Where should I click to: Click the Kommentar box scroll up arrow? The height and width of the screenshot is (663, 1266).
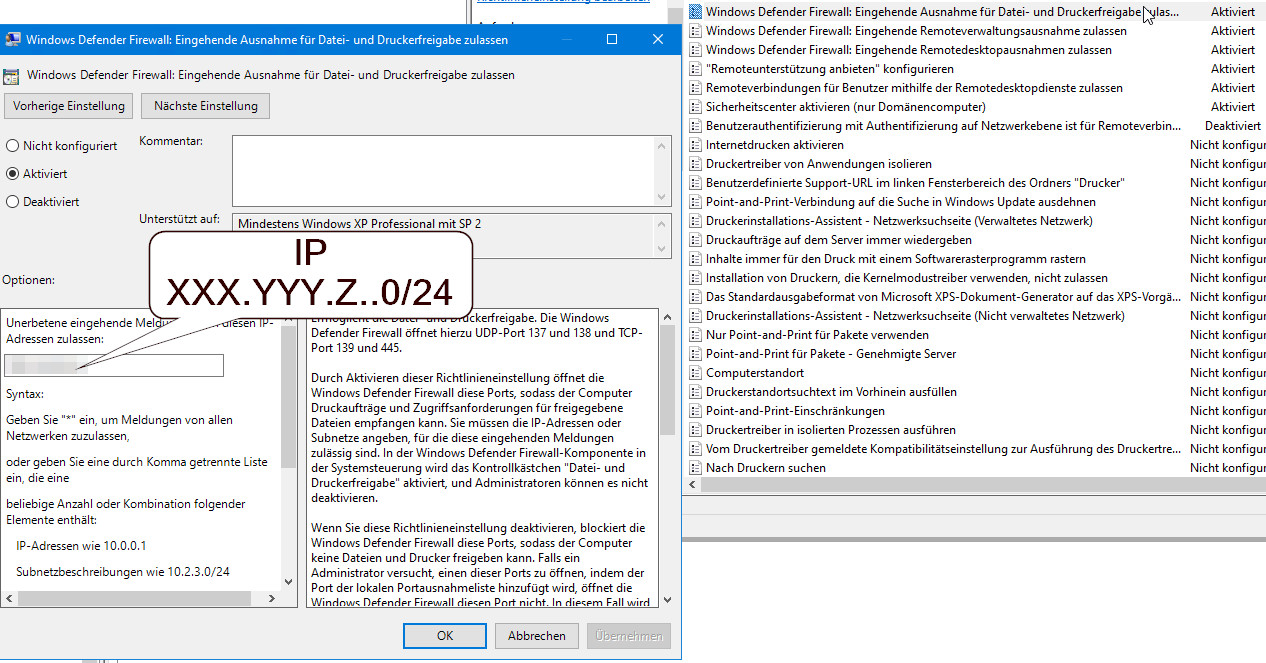click(663, 145)
